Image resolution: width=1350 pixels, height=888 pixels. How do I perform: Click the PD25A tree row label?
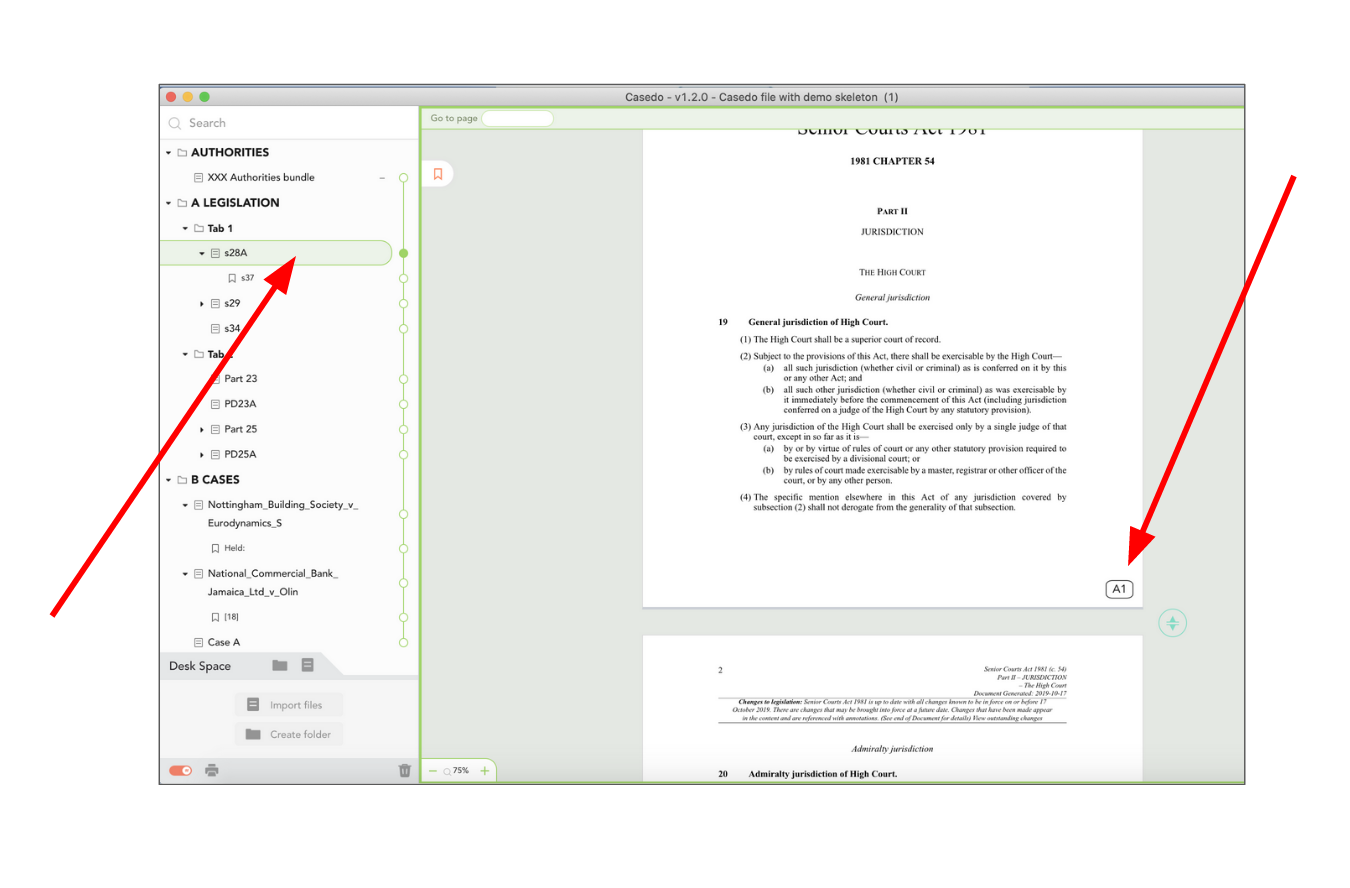[x=241, y=454]
